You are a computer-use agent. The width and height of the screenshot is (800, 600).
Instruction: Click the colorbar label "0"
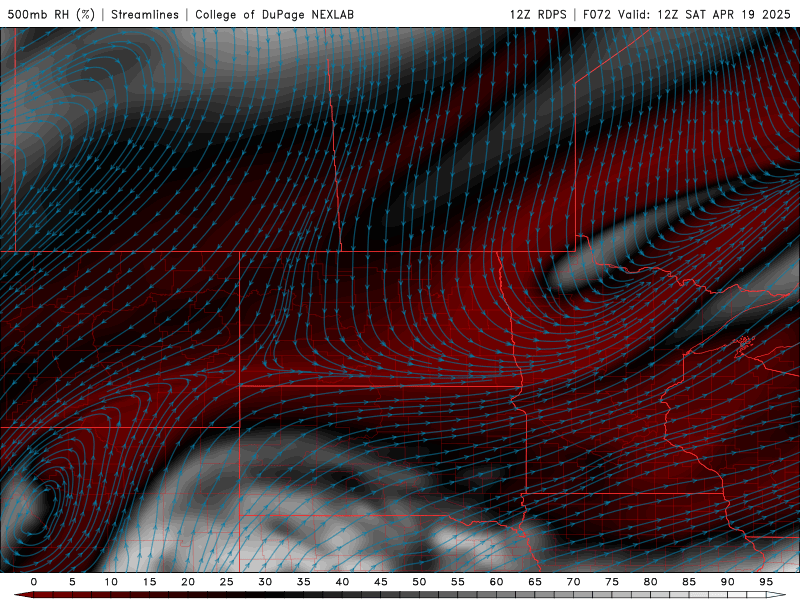(x=34, y=582)
